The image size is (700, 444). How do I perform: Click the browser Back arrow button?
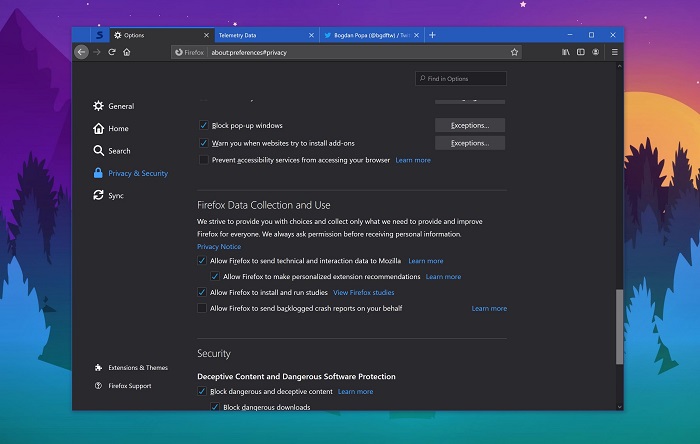(82, 52)
